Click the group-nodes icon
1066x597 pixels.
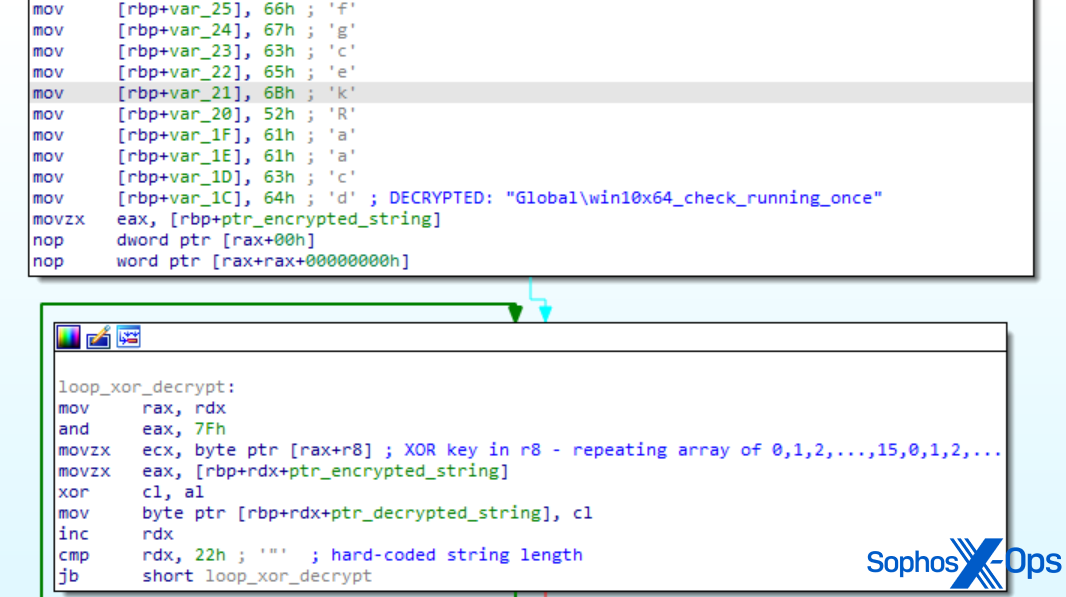pyautogui.click(x=126, y=337)
